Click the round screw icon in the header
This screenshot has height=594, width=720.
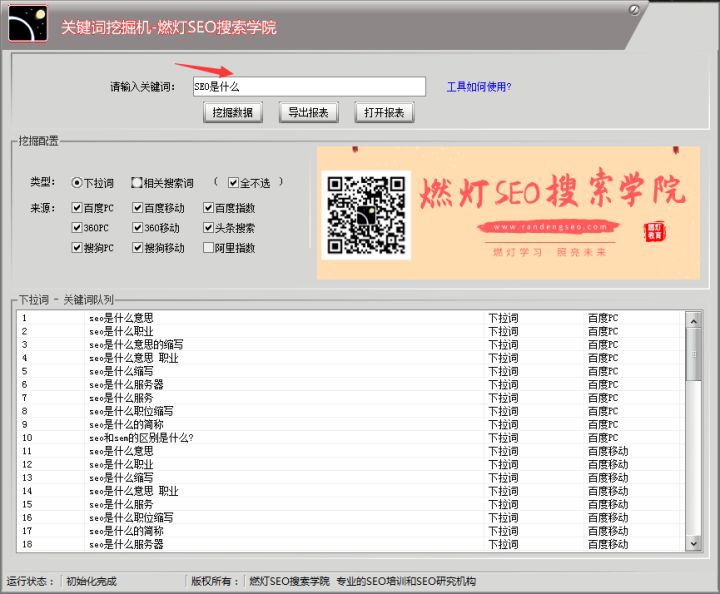[634, 10]
